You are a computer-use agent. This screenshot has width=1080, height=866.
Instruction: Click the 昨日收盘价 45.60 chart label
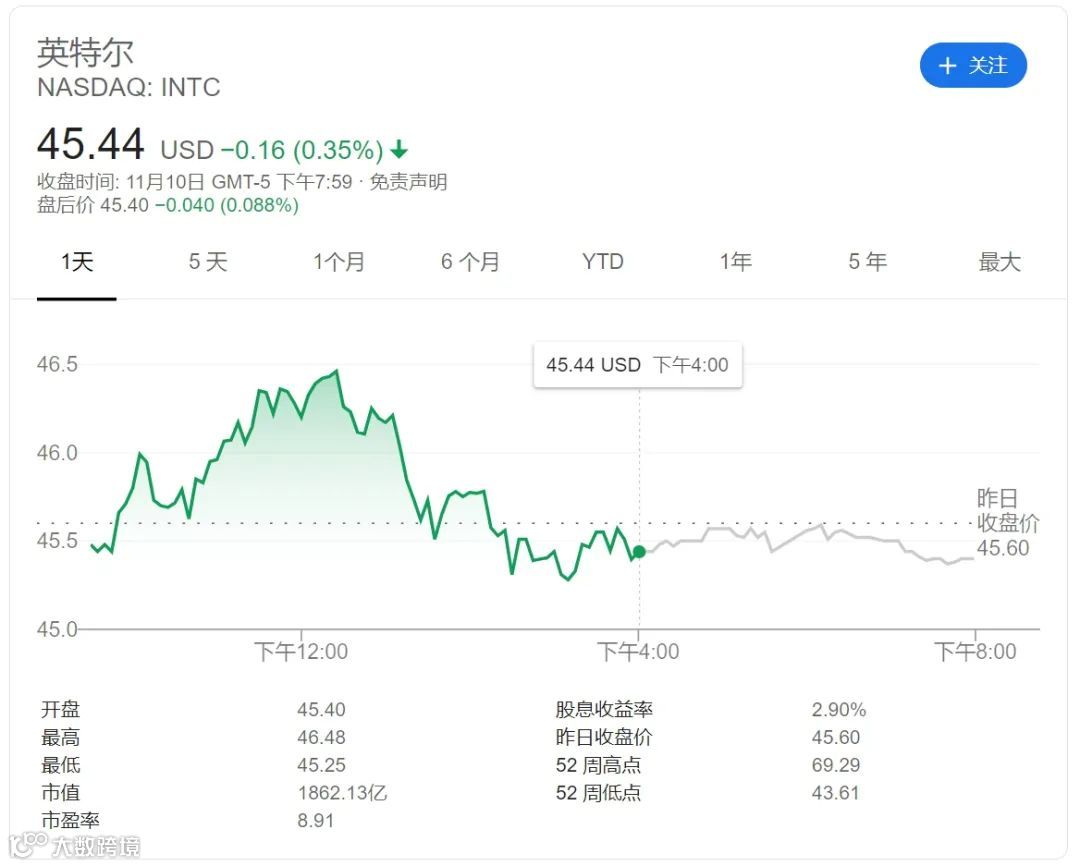pos(1004,523)
